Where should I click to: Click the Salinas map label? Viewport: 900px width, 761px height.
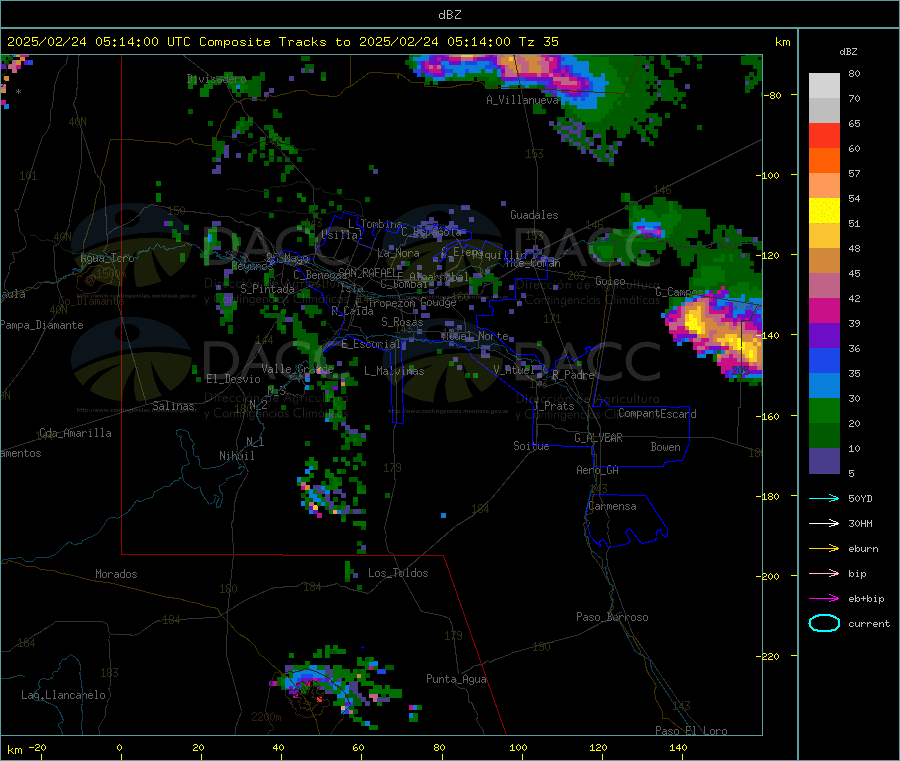tap(173, 406)
